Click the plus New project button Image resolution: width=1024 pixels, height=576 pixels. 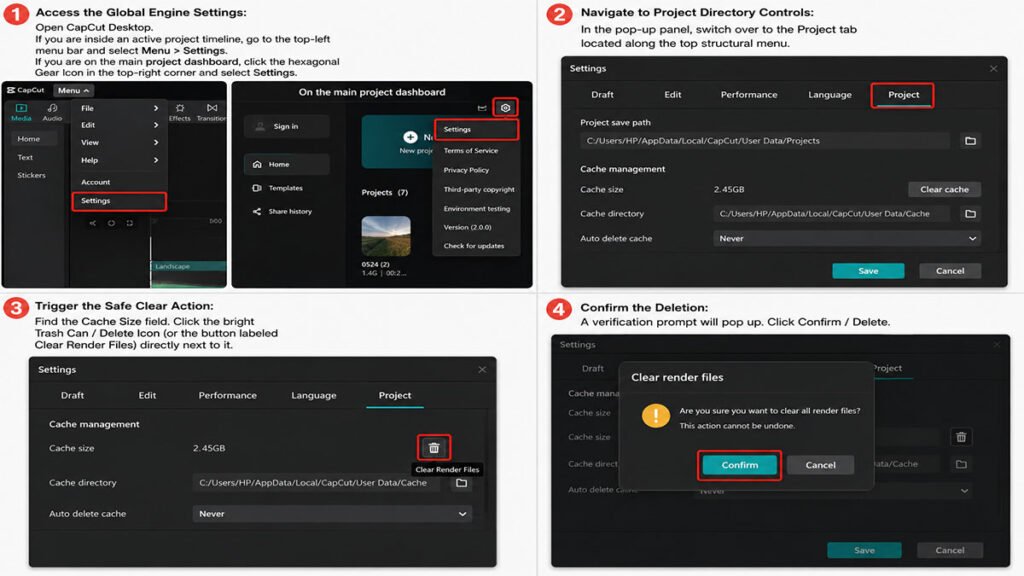[410, 137]
